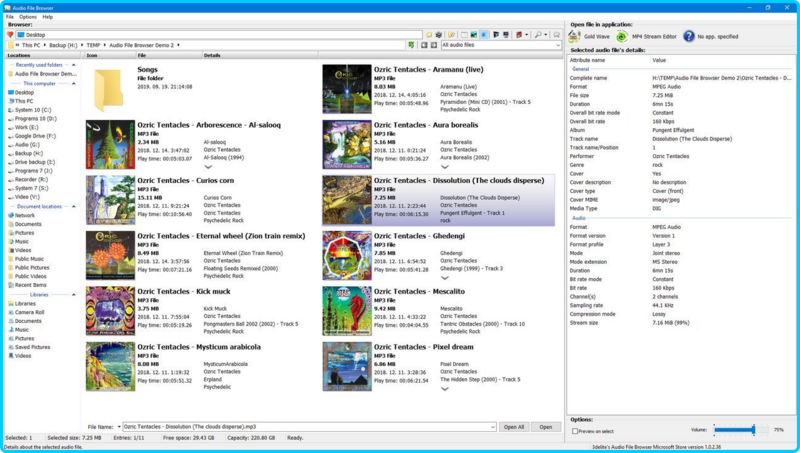Click the magnifying glass search icon

538,35
